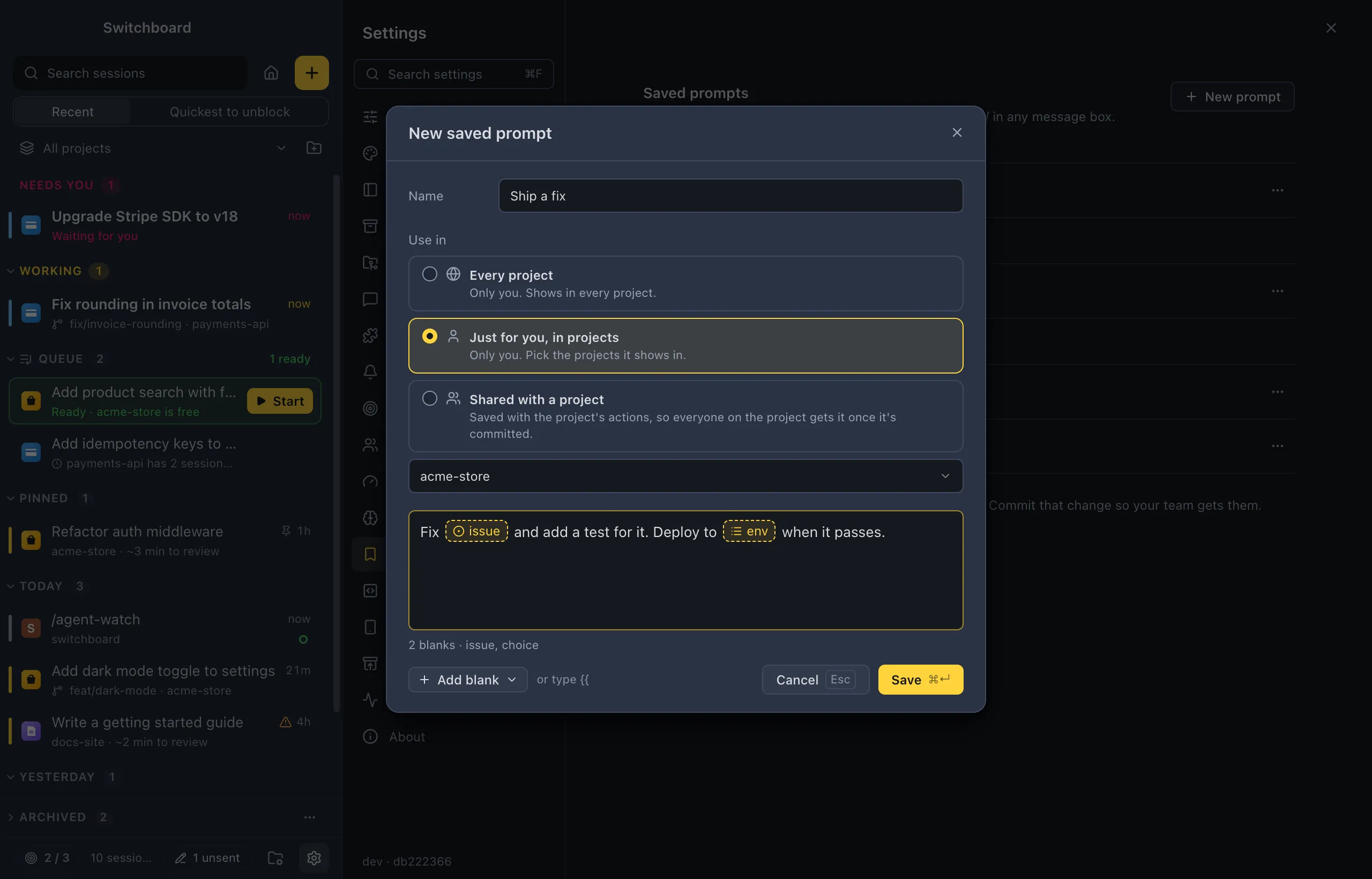1372x879 pixels.
Task: Click the Save button
Action: tap(921, 680)
